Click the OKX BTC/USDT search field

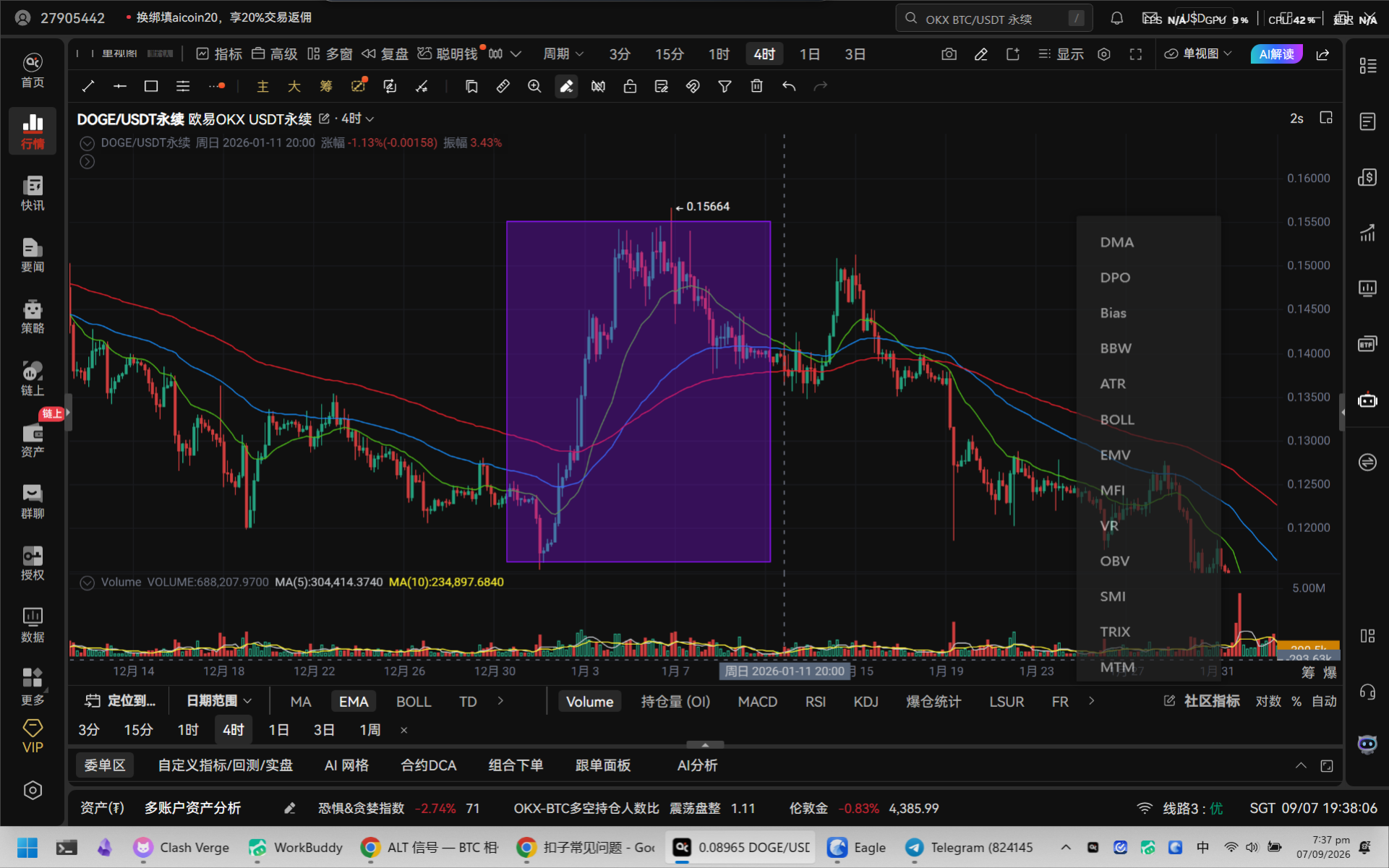coord(994,19)
